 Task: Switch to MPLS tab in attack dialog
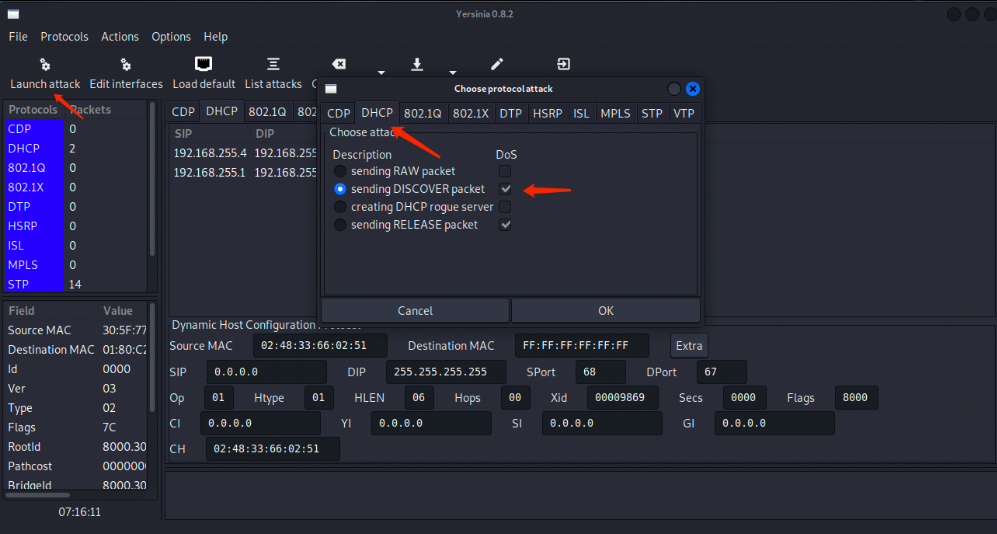coord(615,113)
